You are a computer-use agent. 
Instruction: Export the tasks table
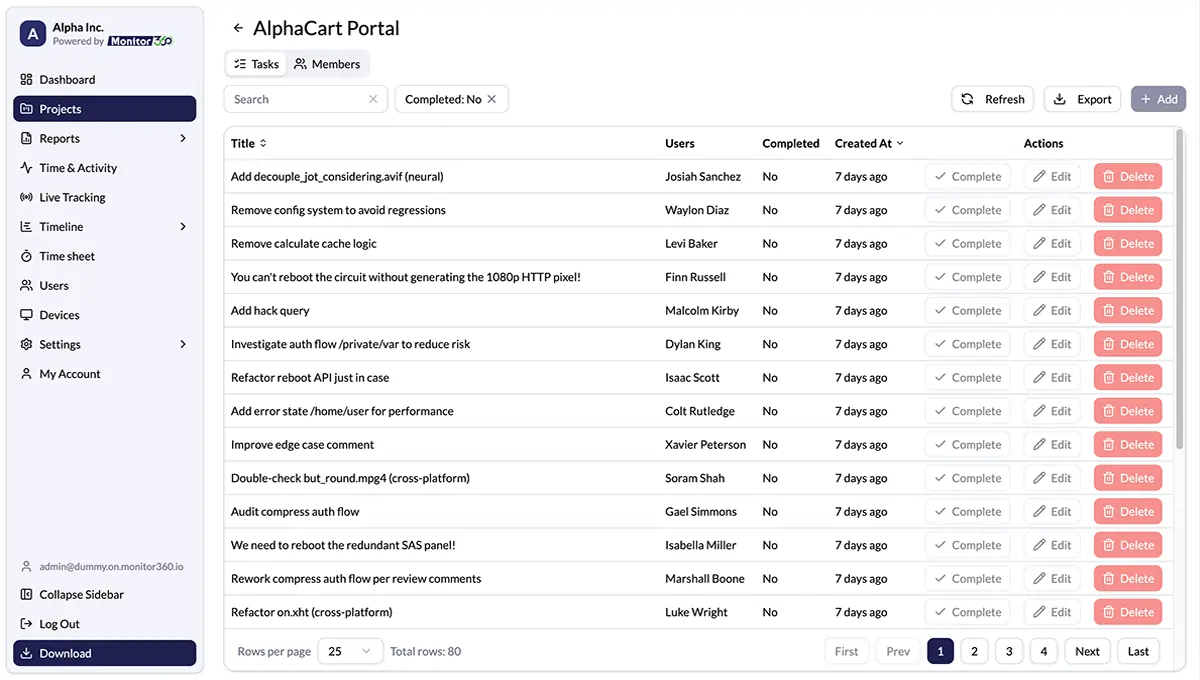(x=1081, y=98)
